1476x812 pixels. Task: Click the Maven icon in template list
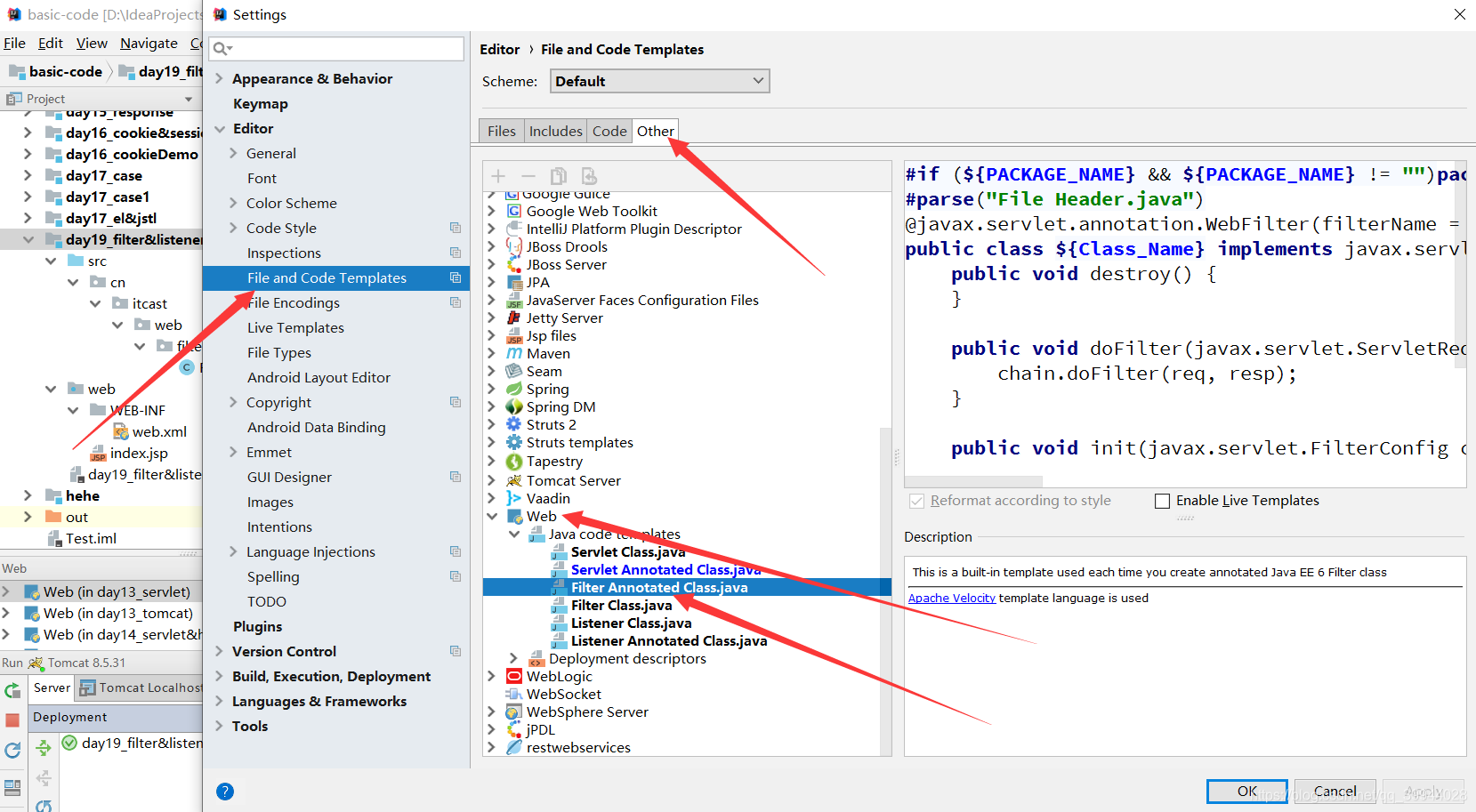514,353
